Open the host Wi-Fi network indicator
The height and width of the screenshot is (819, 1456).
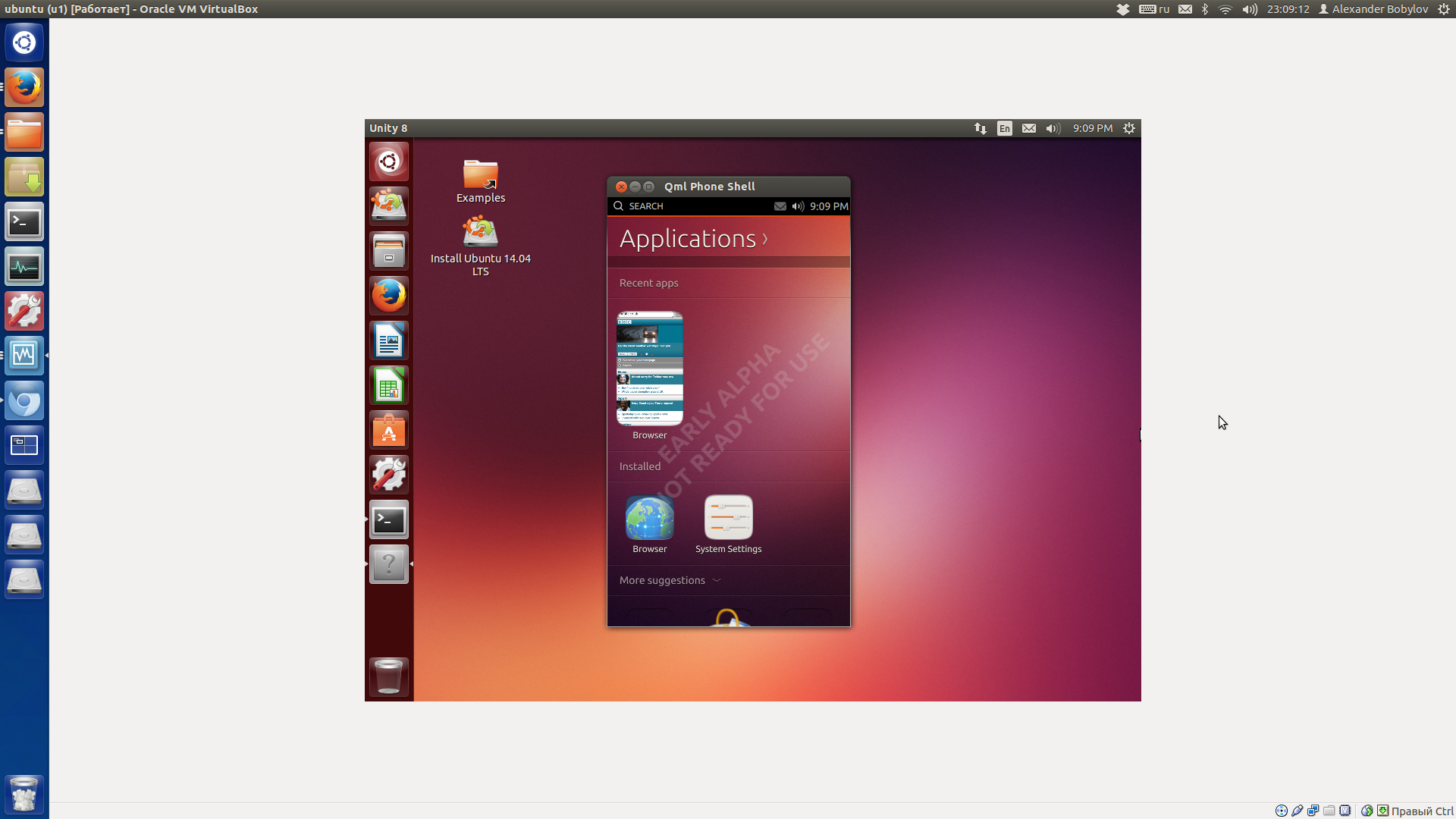[1225, 9]
